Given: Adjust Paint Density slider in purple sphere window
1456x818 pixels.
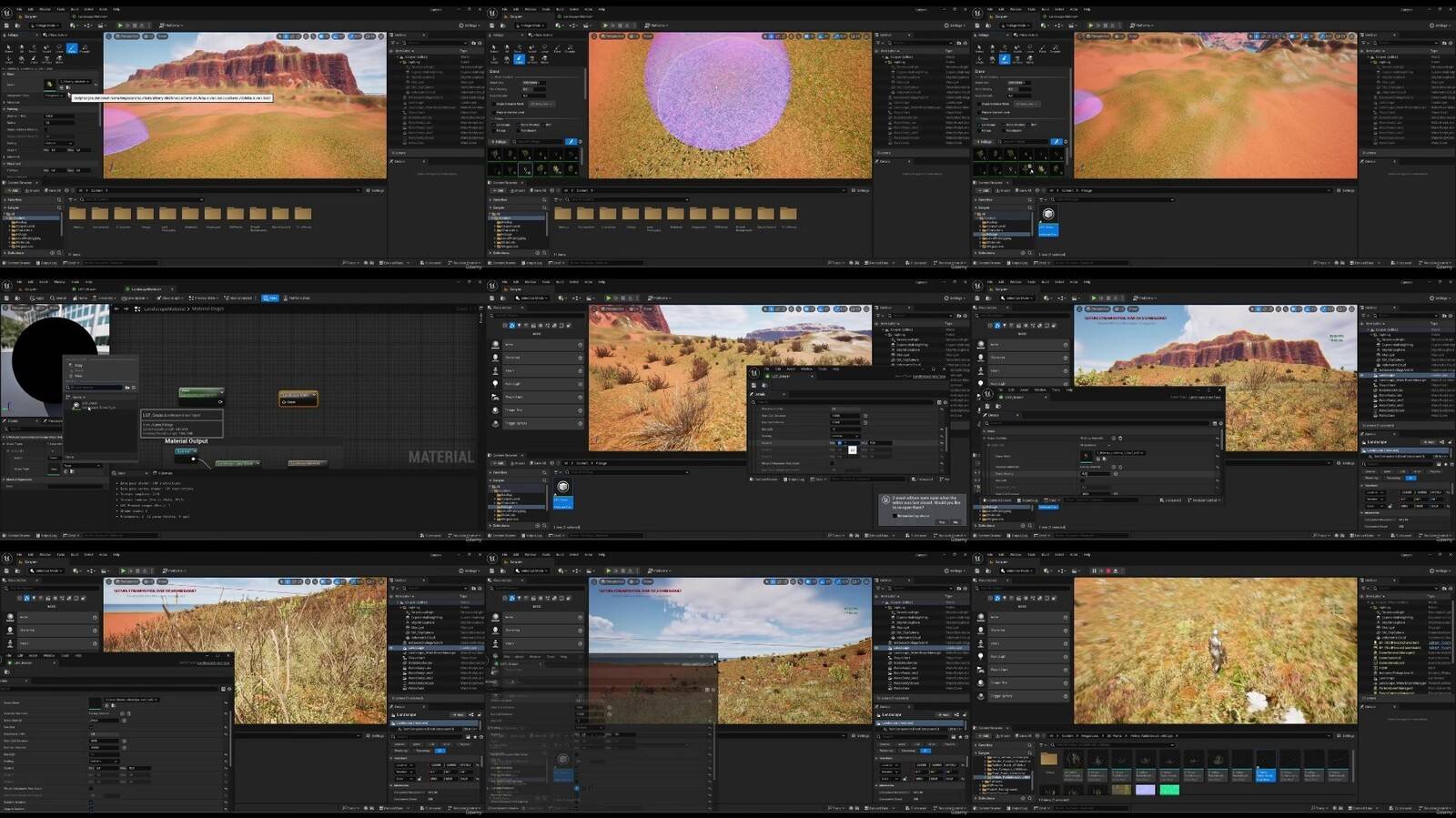Looking at the screenshot, I should coord(534,89).
